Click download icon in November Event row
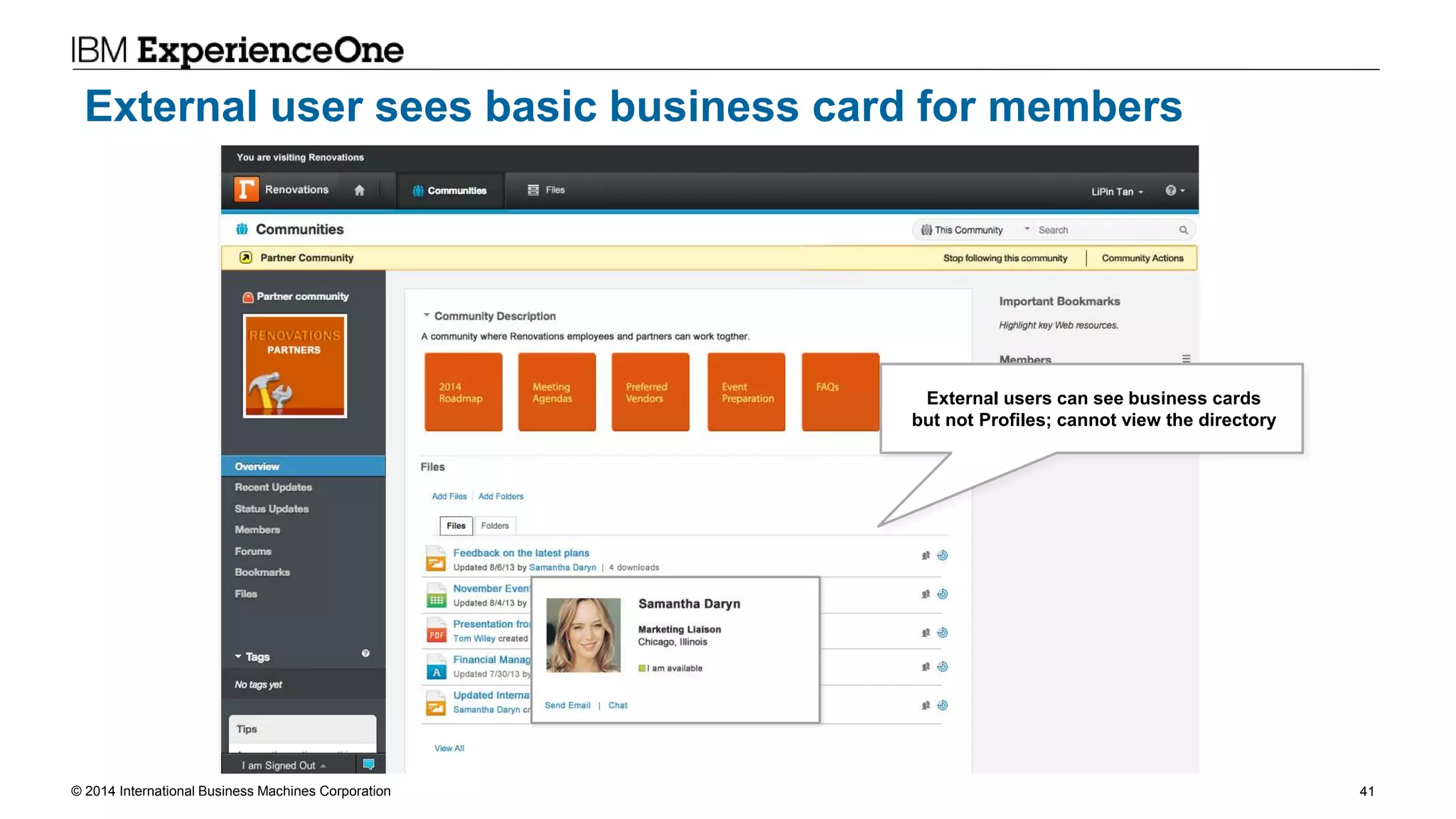 tap(943, 594)
